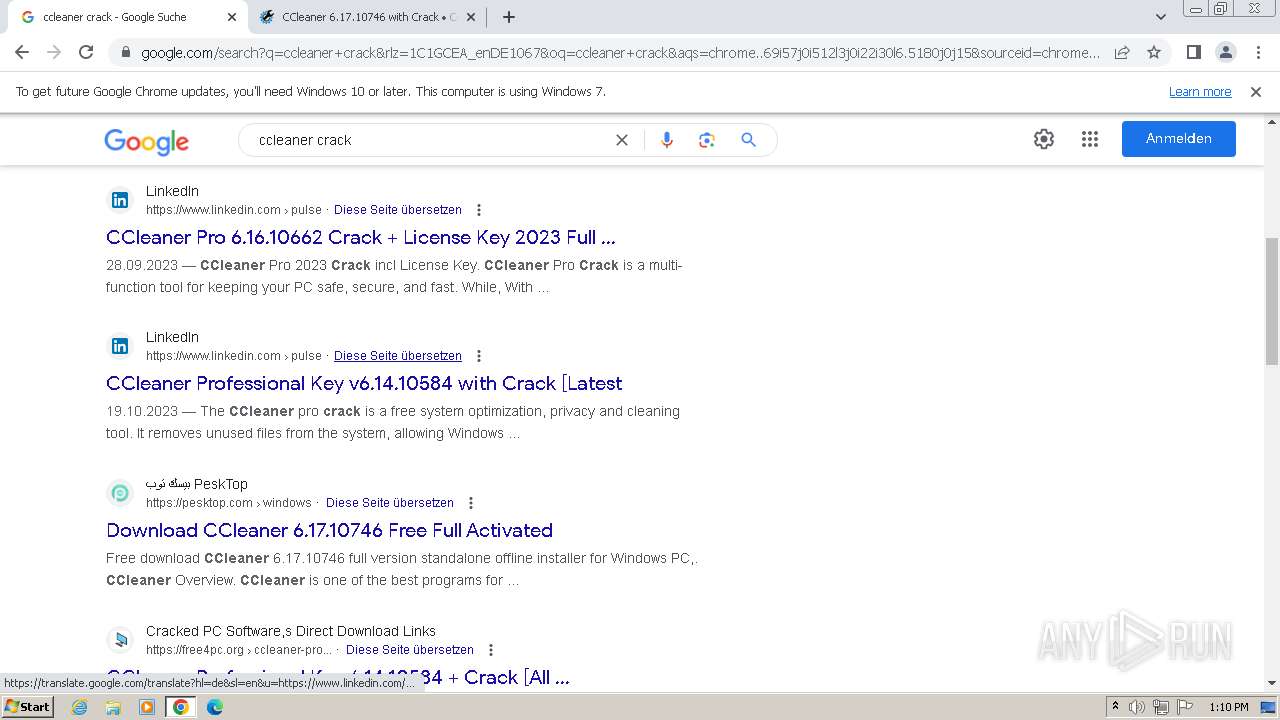Image resolution: width=1280 pixels, height=720 pixels.
Task: Translate the free4pc.org result page
Action: (410, 650)
